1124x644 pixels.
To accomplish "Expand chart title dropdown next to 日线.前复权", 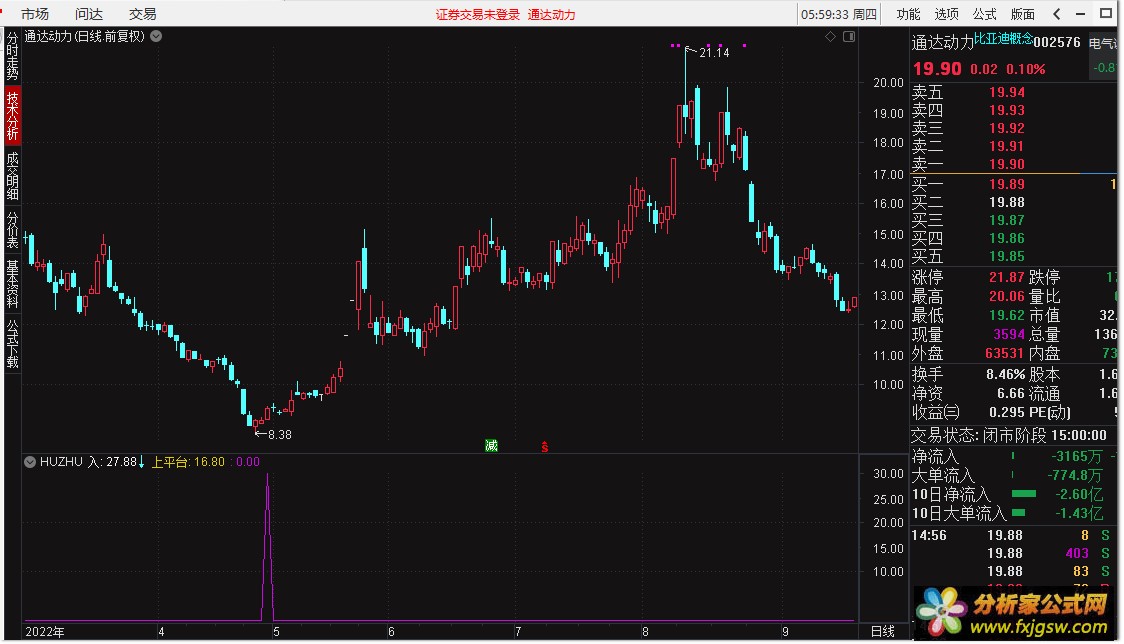I will pos(156,36).
